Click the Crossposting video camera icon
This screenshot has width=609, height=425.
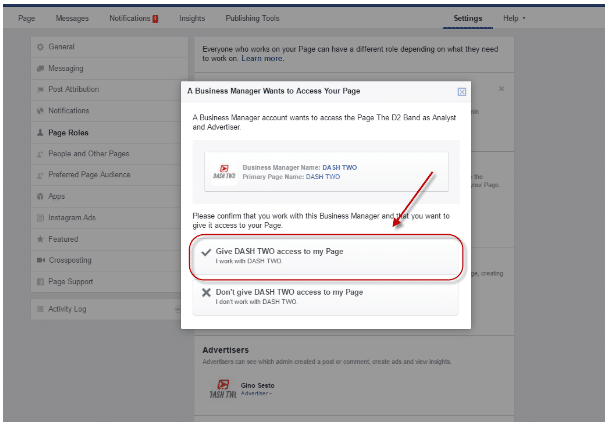click(40, 260)
